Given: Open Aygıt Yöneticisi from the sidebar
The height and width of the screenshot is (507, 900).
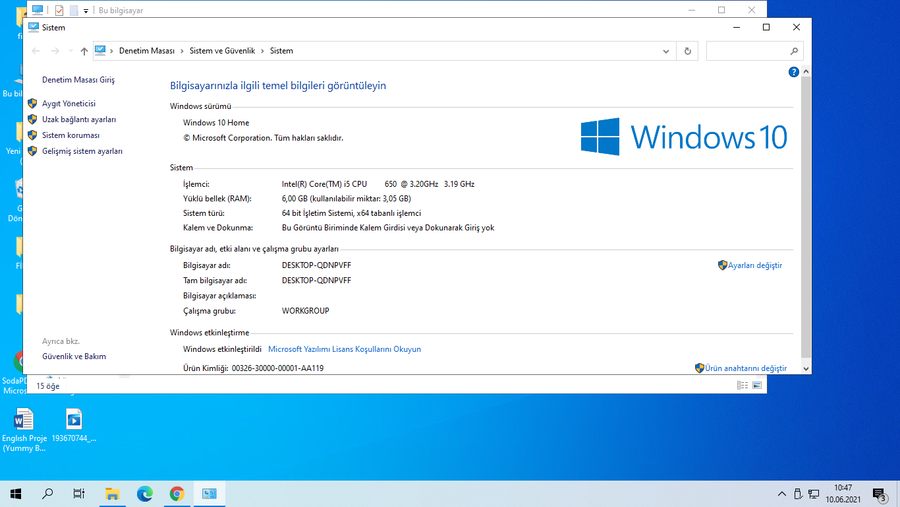Looking at the screenshot, I should point(68,103).
